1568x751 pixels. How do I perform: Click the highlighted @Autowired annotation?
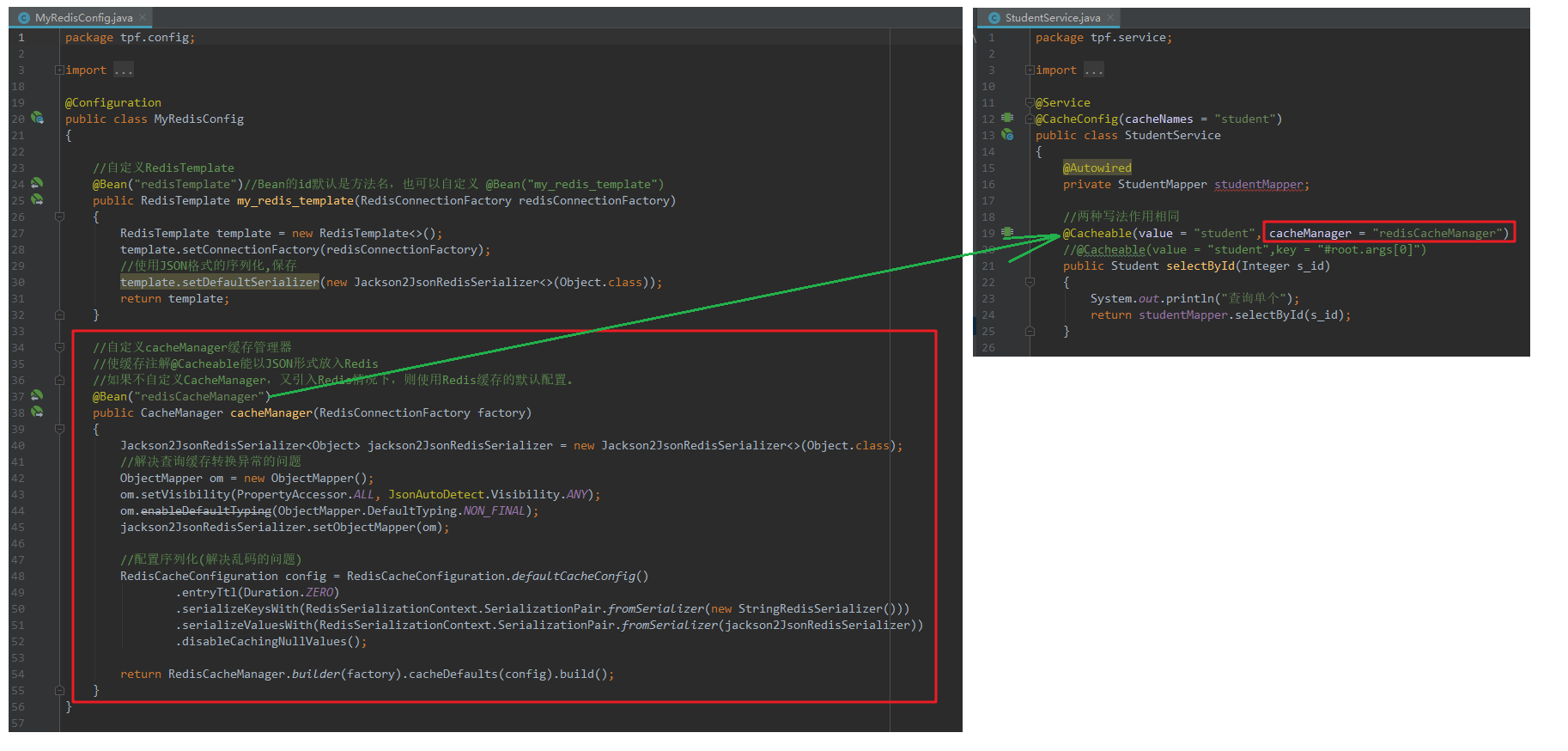(x=1097, y=168)
